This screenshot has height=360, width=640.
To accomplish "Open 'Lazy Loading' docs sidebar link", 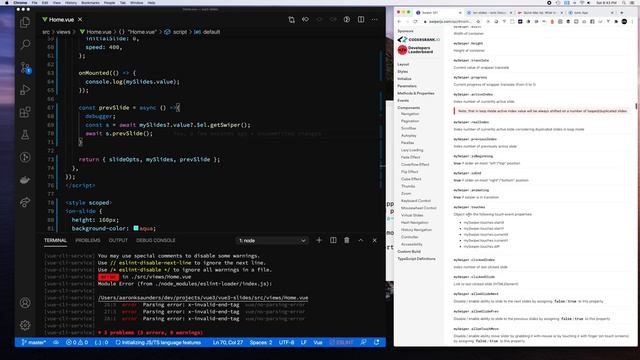I will tap(412, 150).
